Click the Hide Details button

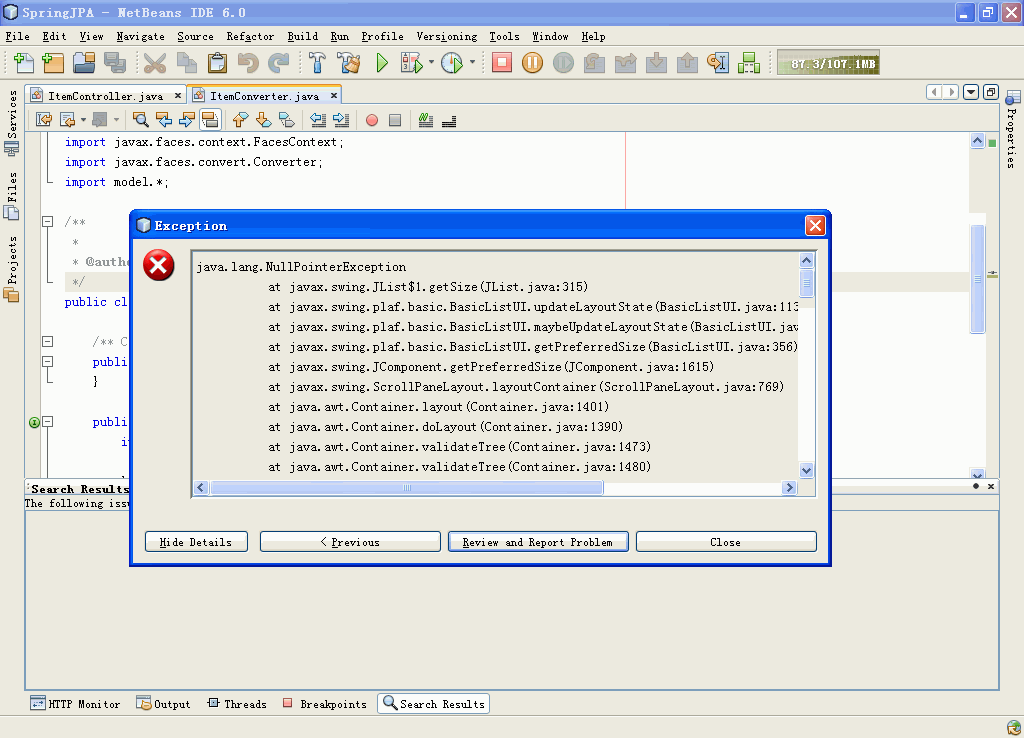[x=196, y=542]
